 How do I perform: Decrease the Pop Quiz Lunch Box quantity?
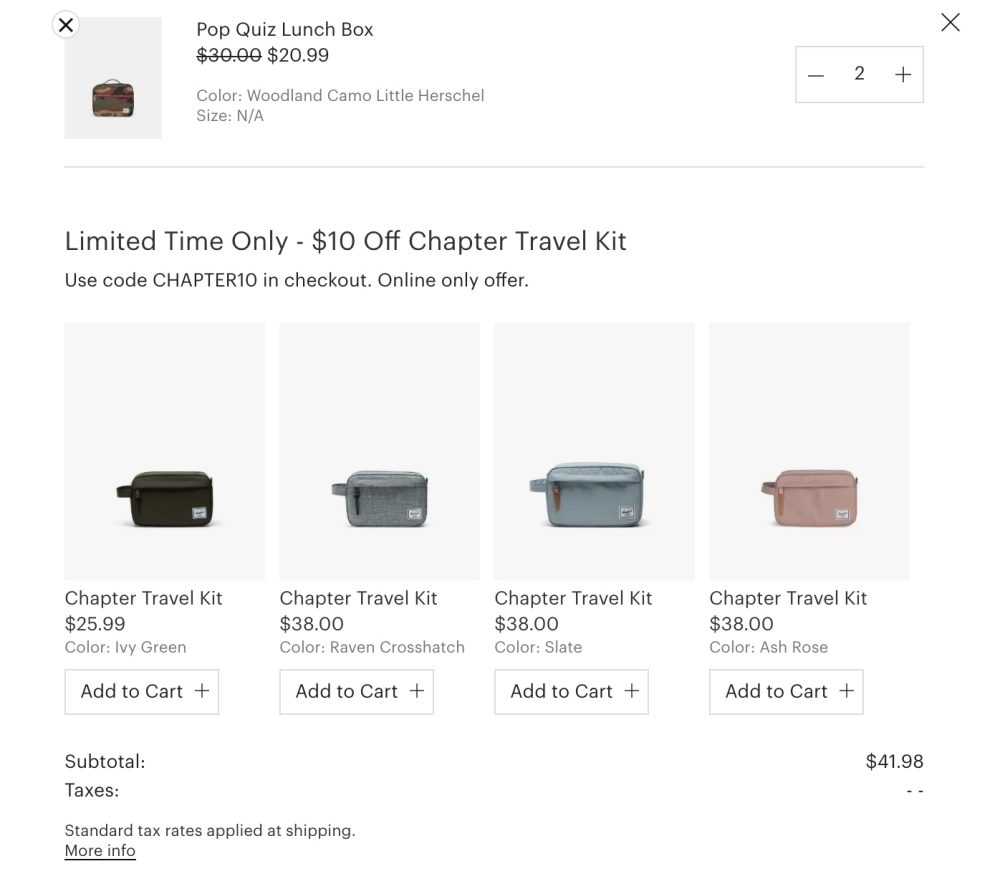pyautogui.click(x=816, y=73)
